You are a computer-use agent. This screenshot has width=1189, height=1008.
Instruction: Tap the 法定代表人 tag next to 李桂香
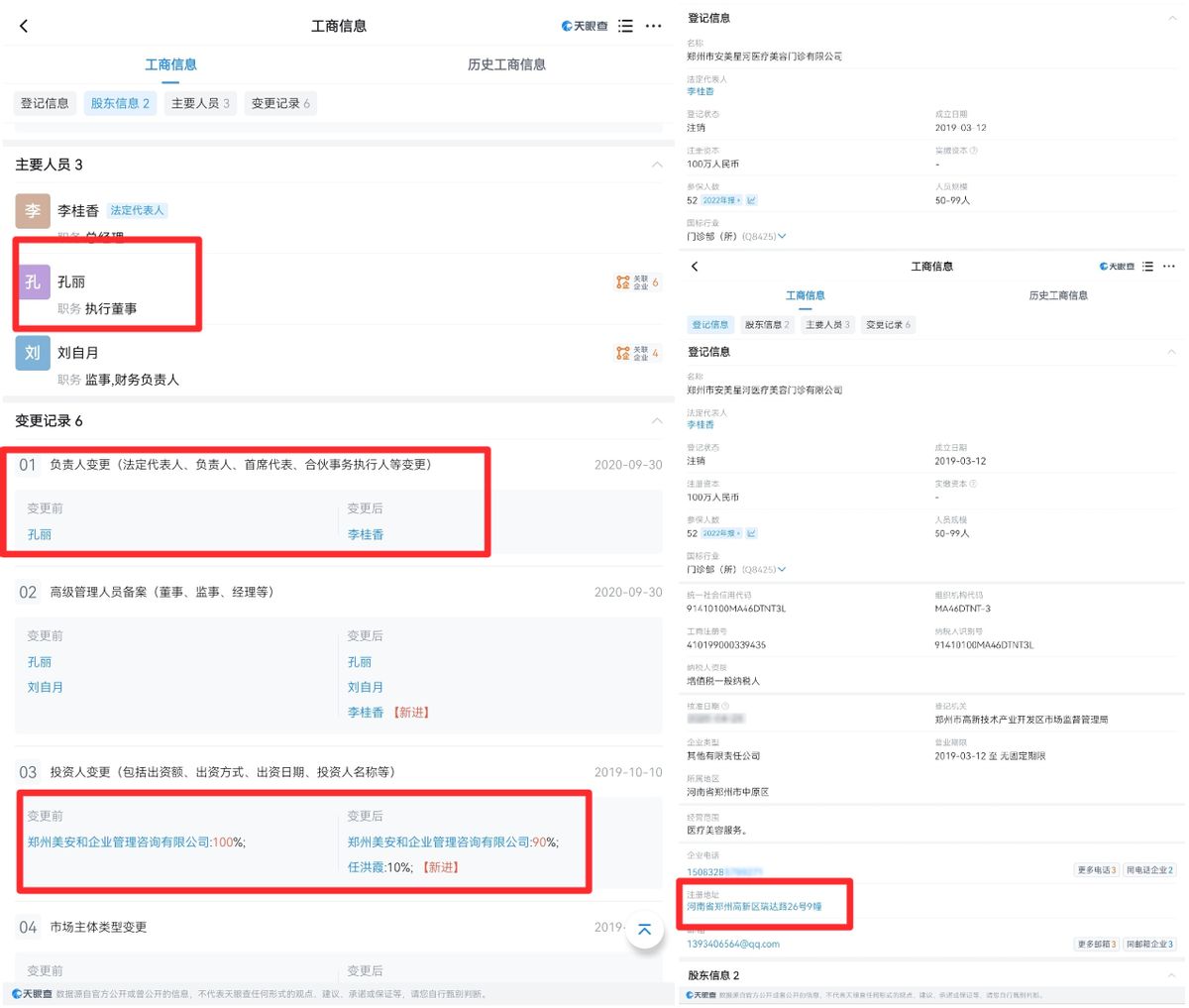(138, 210)
